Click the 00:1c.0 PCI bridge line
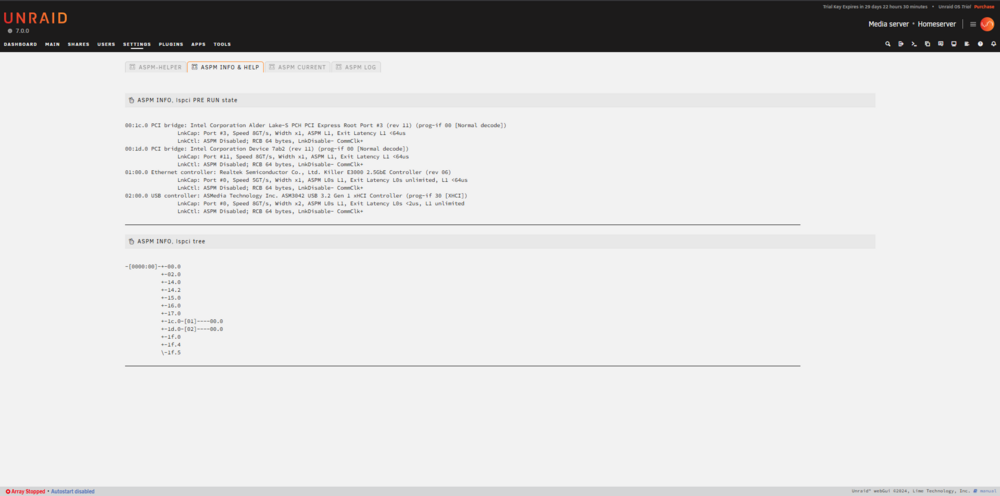The image size is (1000, 496). (x=316, y=126)
